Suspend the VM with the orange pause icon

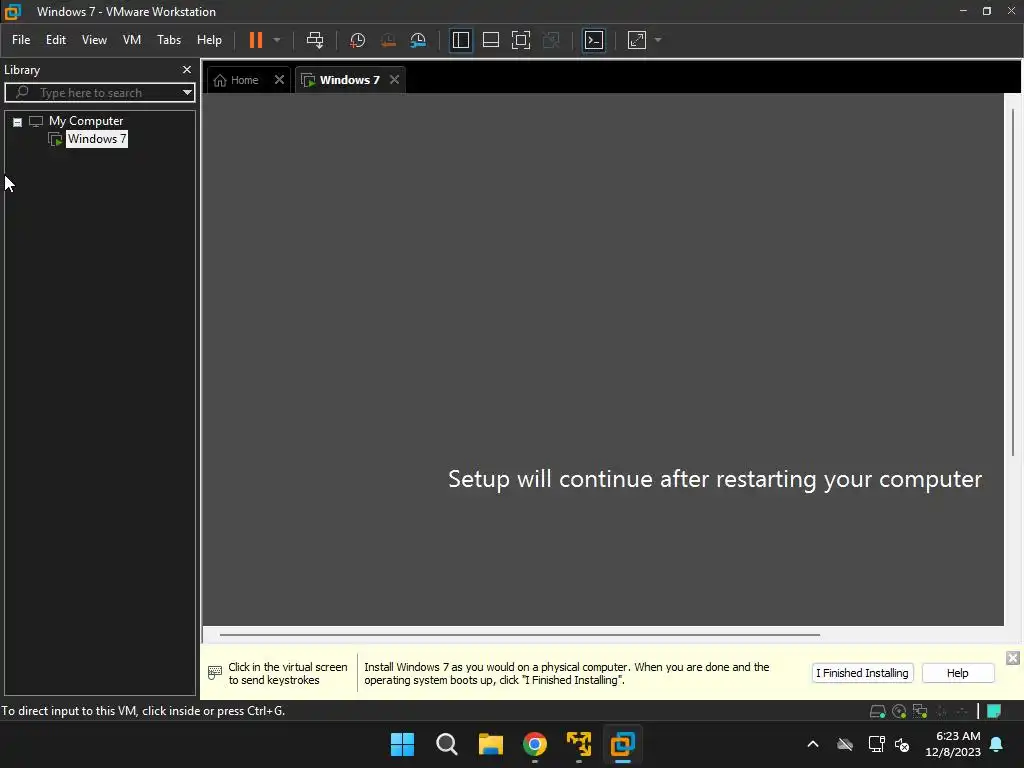(255, 40)
